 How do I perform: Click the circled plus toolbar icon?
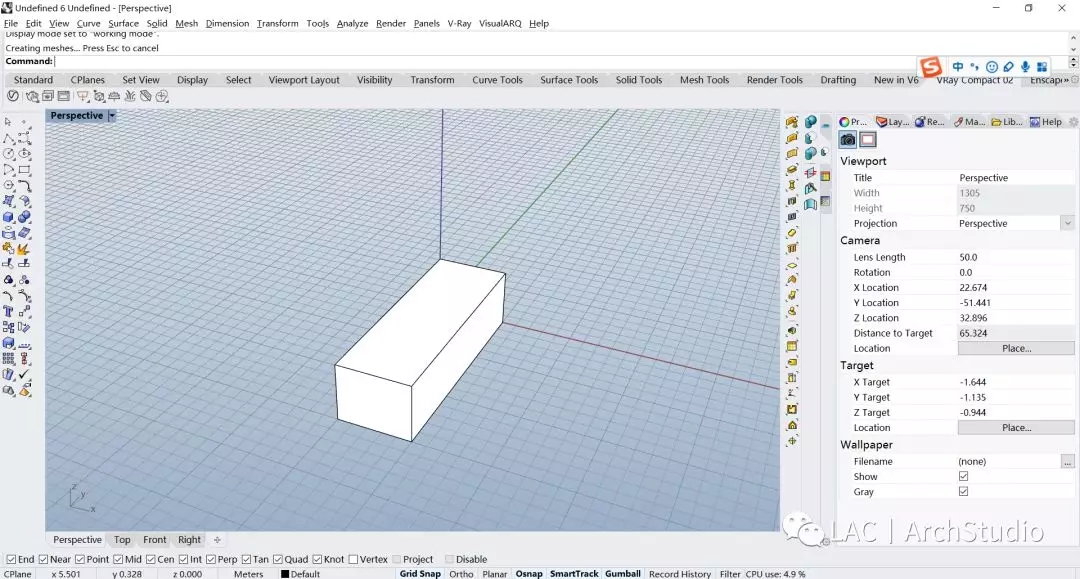[162, 96]
